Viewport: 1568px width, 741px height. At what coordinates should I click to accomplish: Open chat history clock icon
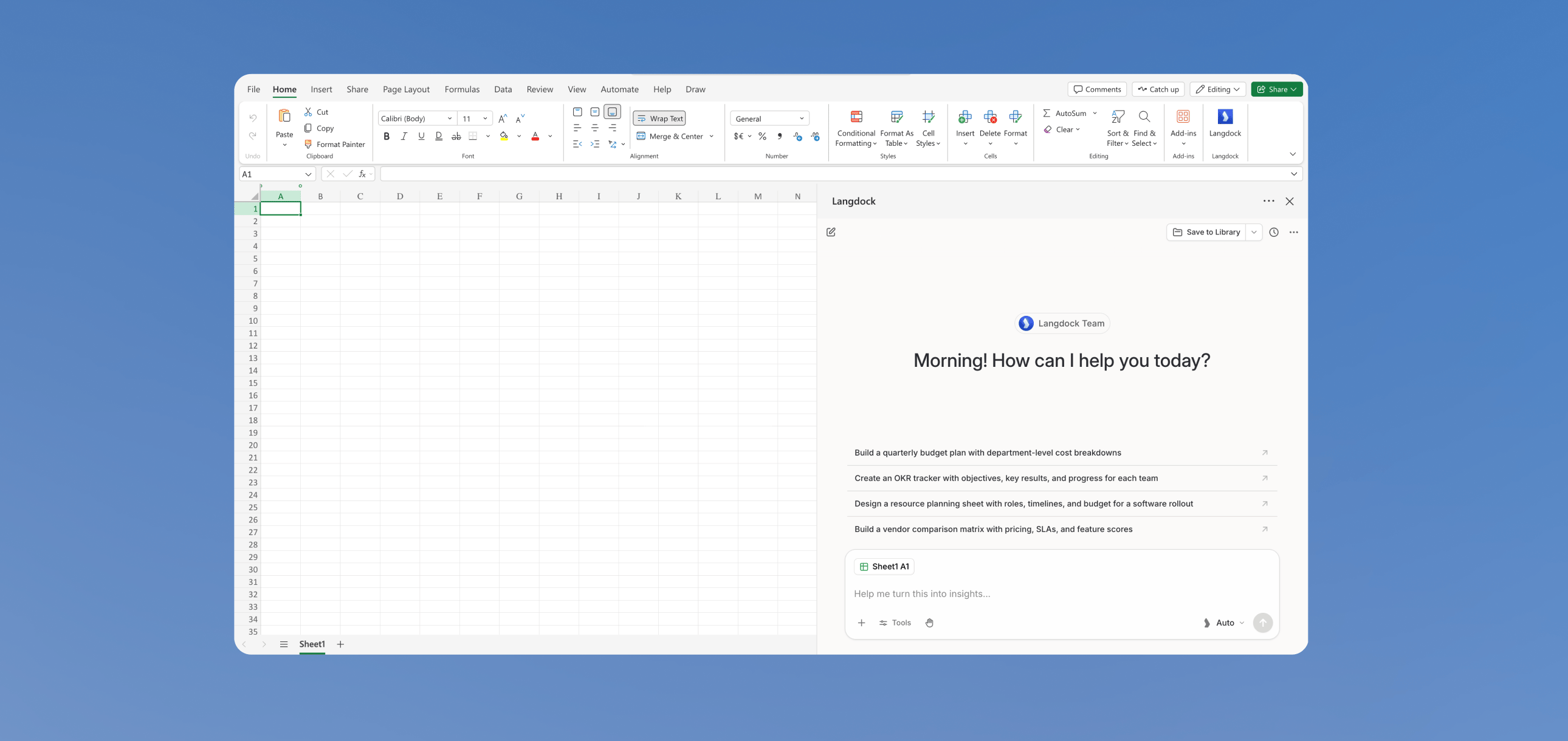1274,233
